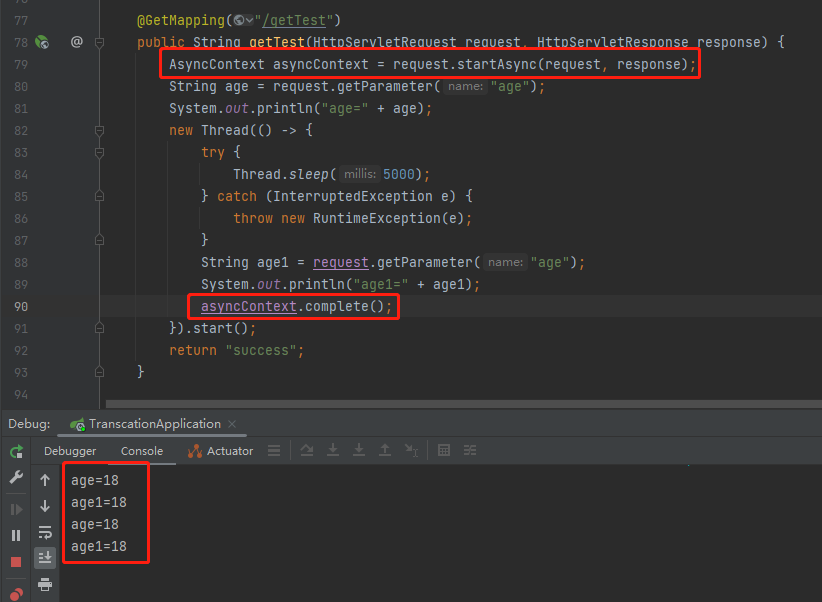Click the "age1=" string on line 89
Image resolution: width=822 pixels, height=602 pixels.
point(381,284)
